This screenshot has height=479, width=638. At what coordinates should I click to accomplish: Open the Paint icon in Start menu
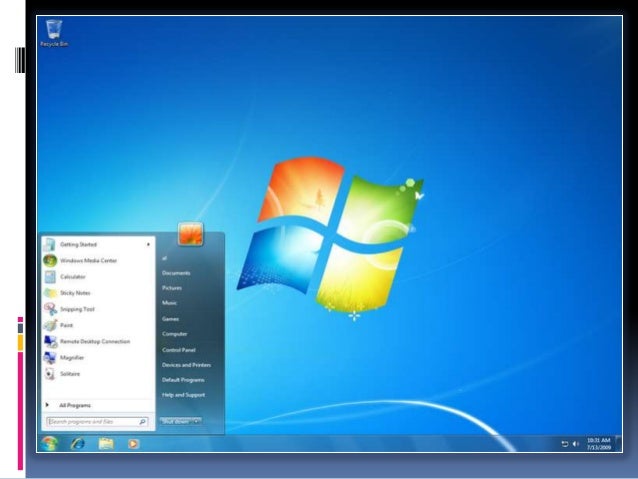tap(50, 325)
